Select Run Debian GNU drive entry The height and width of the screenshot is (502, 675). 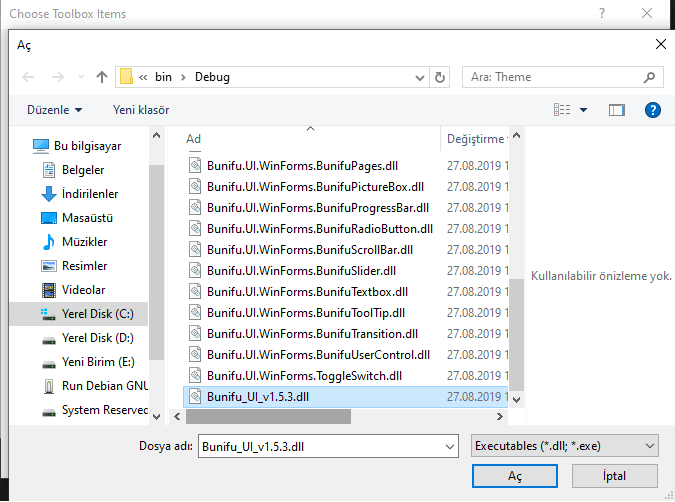pyautogui.click(x=105, y=386)
